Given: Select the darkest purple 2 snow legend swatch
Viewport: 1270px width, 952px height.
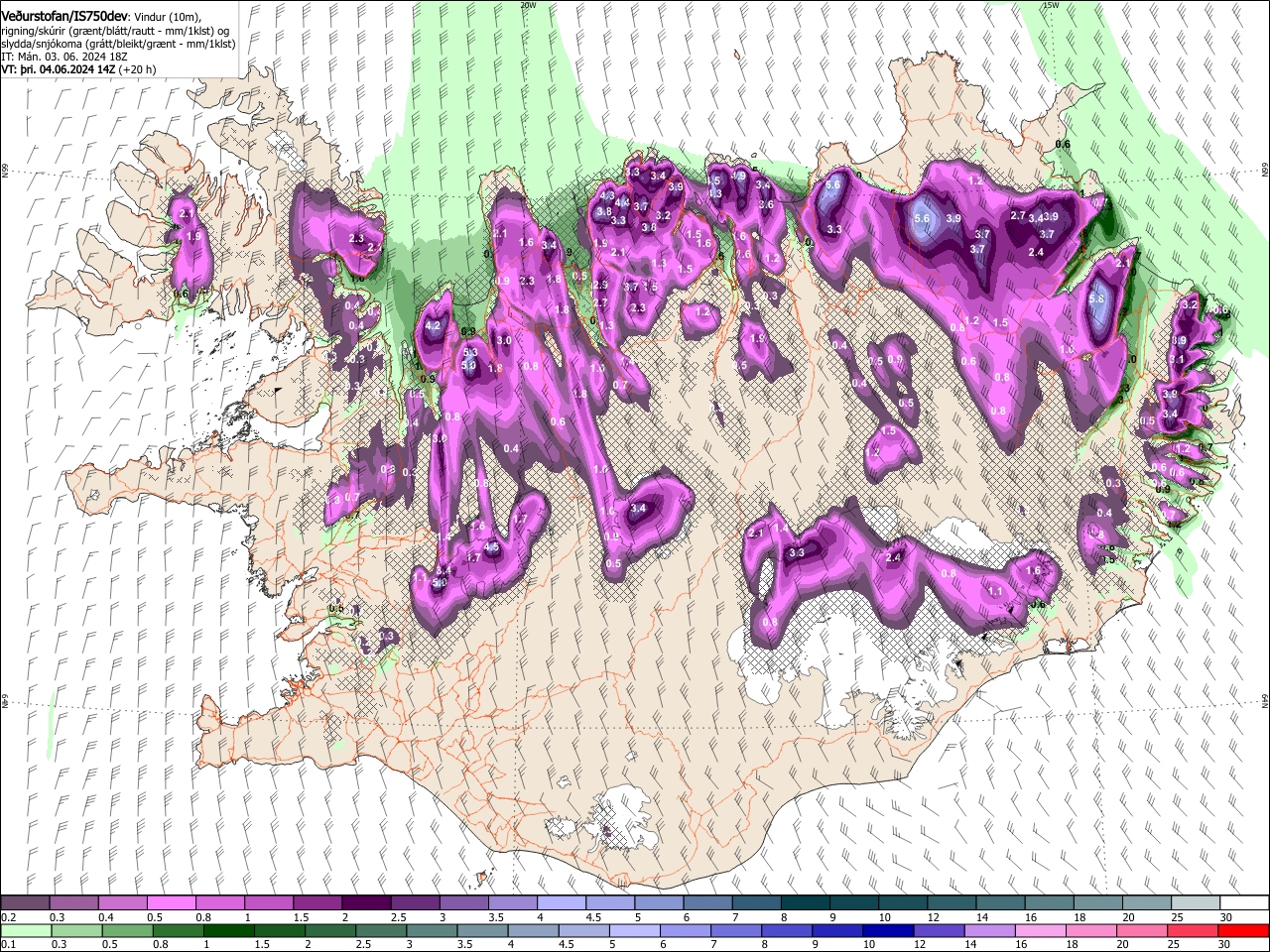Looking at the screenshot, I should (366, 903).
